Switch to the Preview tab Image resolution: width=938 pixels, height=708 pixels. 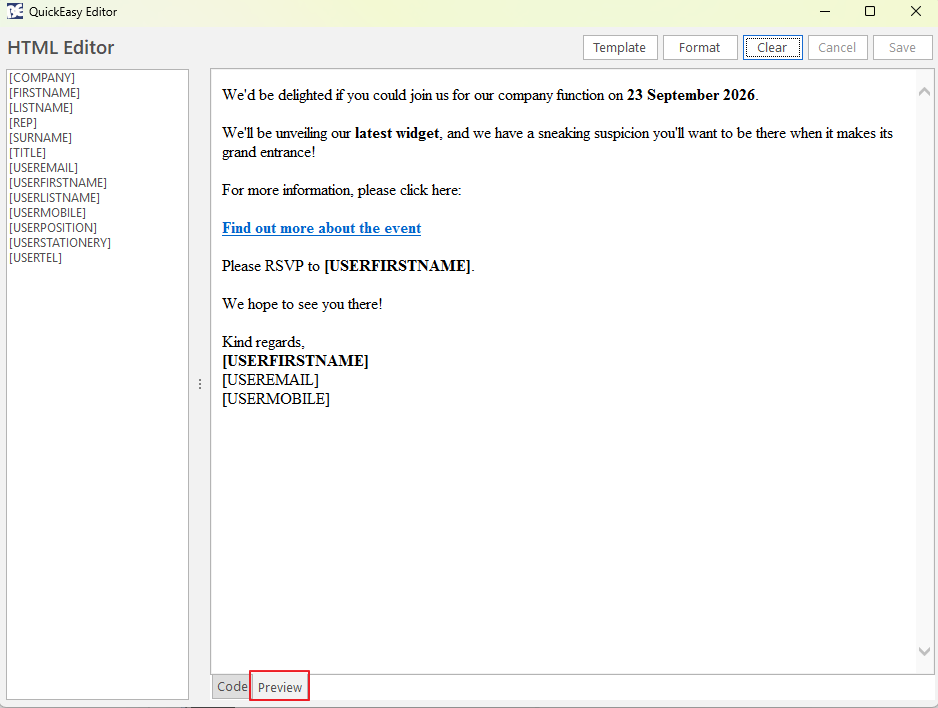coord(279,686)
